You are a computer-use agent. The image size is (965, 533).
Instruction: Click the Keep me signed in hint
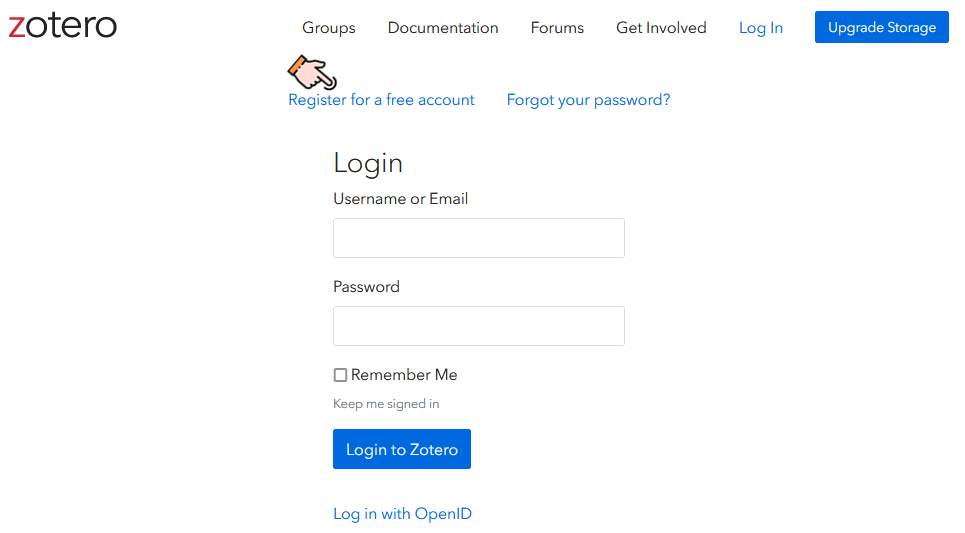386,404
